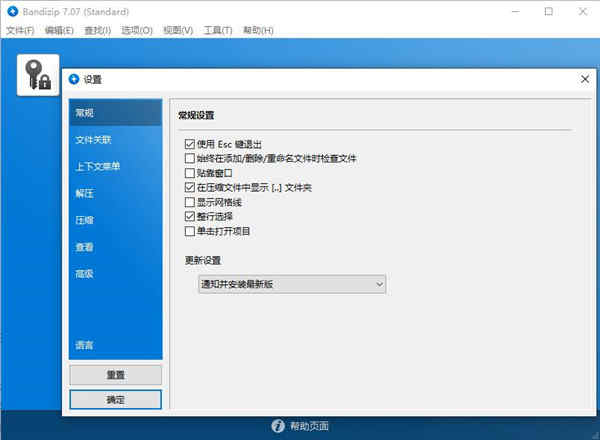The width and height of the screenshot is (600, 440).
Task: Maximize the Bandizip main window
Action: (549, 12)
